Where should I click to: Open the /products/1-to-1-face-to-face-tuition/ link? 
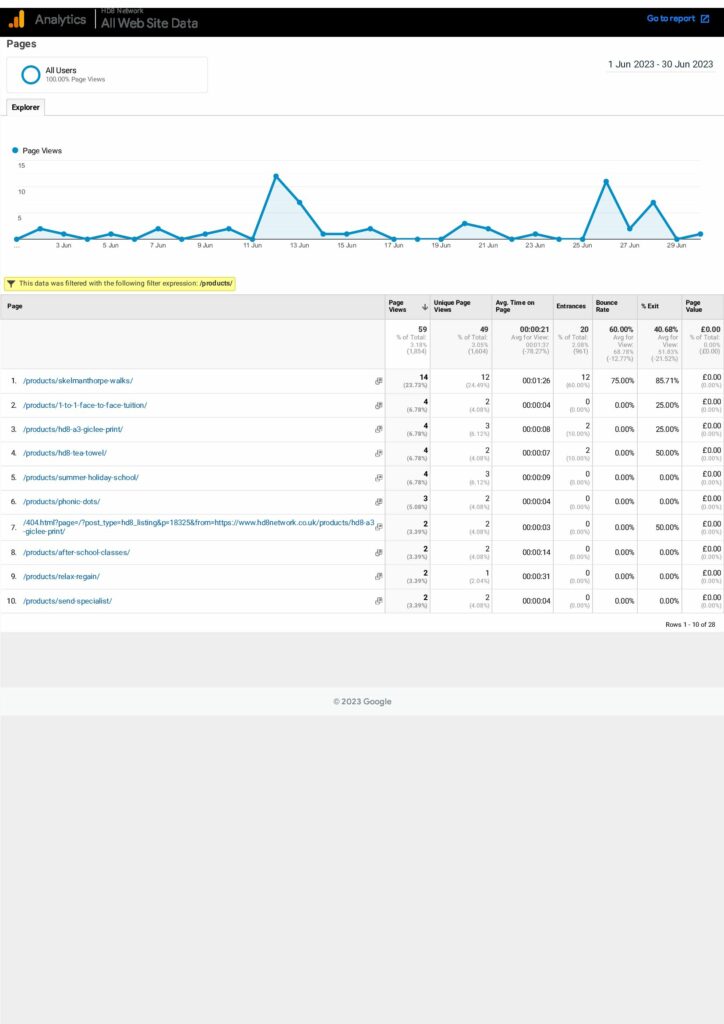(85, 405)
